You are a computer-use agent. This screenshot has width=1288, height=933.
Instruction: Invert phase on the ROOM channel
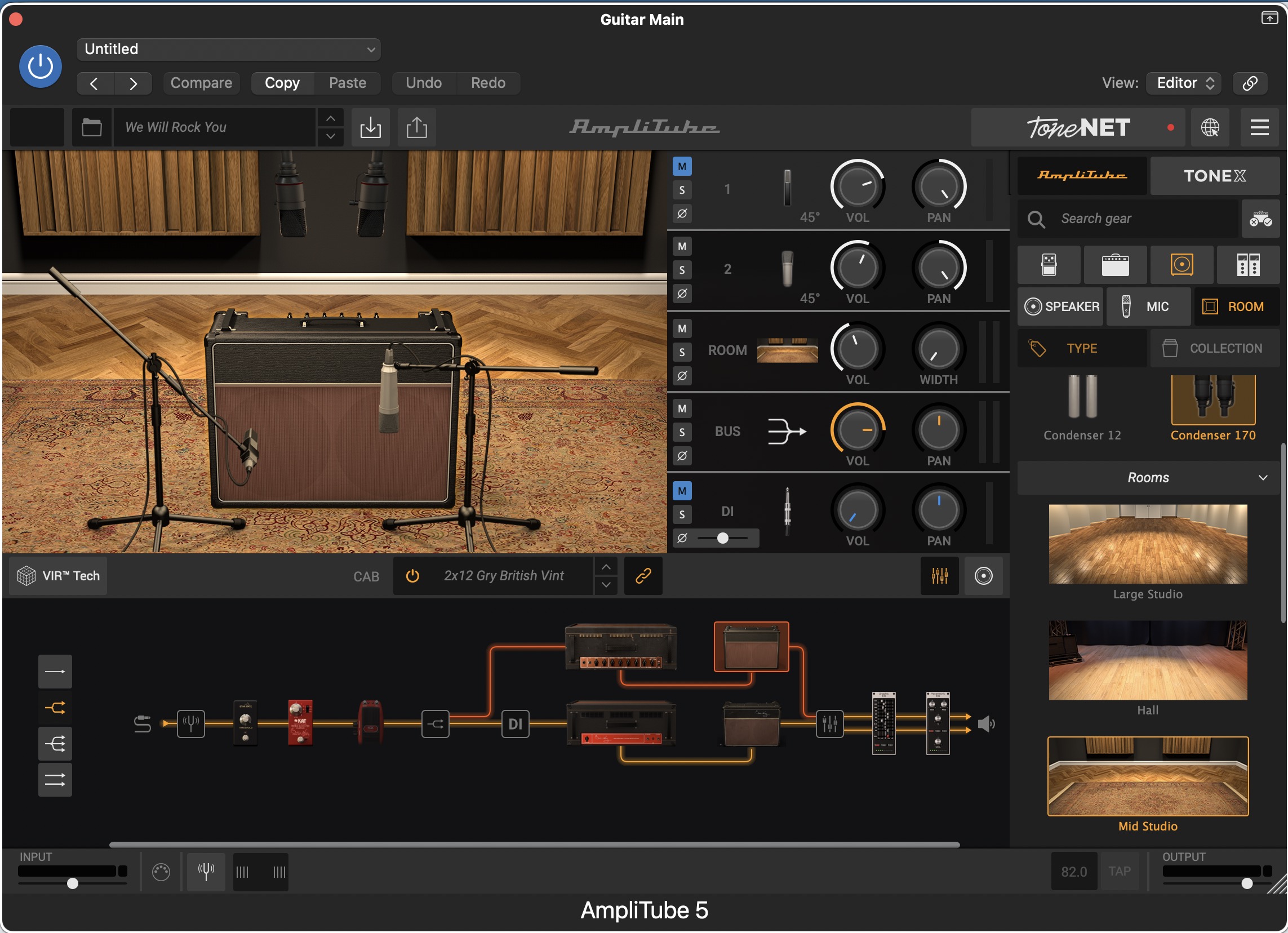(x=682, y=376)
